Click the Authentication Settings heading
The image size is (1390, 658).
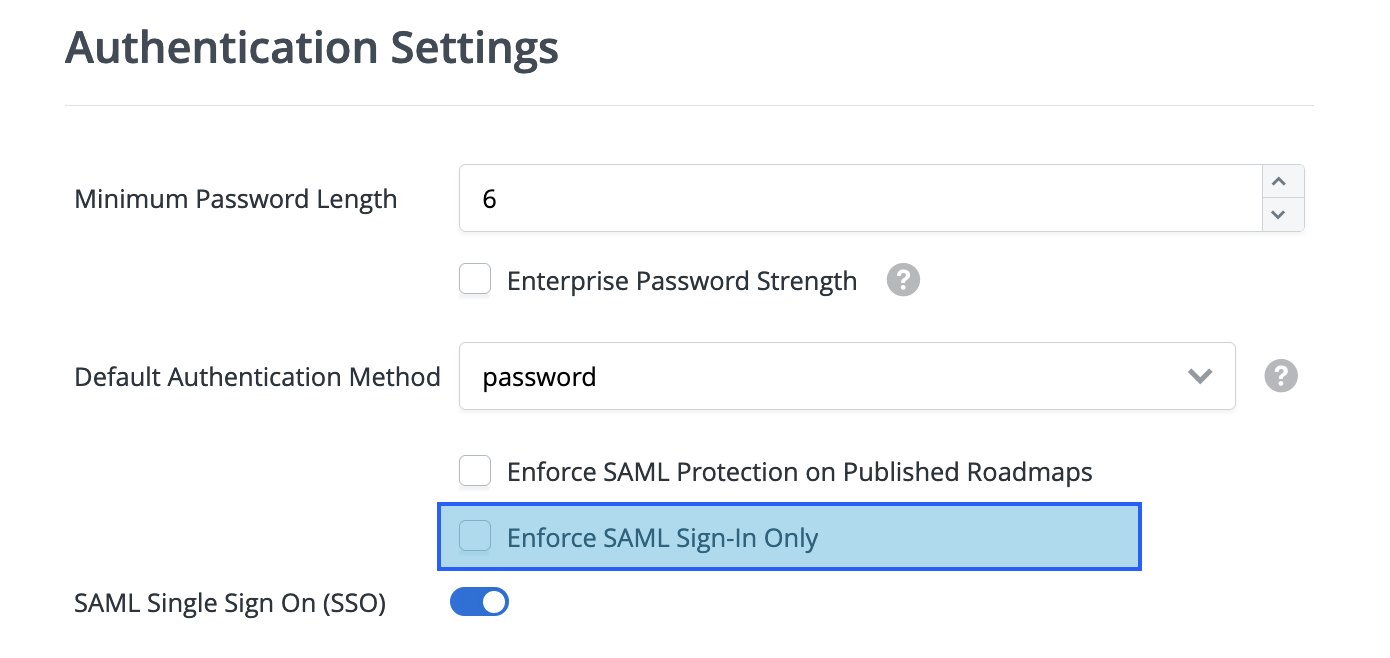312,47
